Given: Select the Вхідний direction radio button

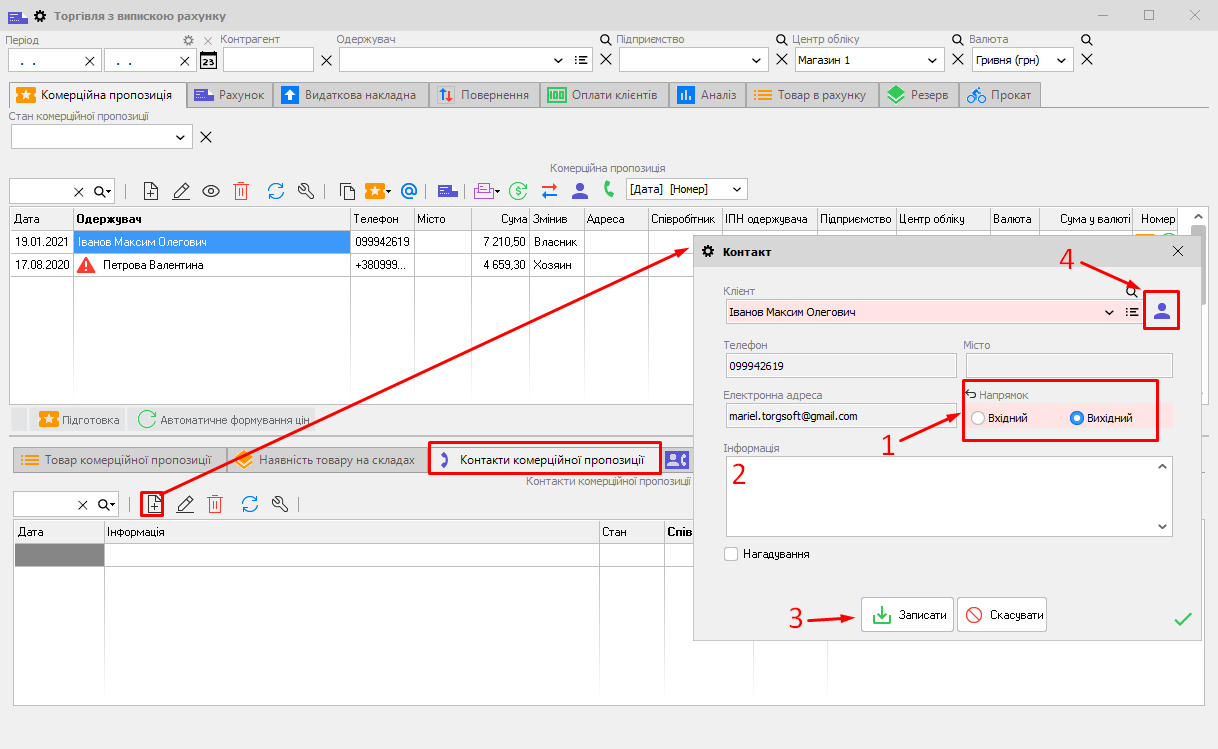Looking at the screenshot, I should pyautogui.click(x=978, y=418).
